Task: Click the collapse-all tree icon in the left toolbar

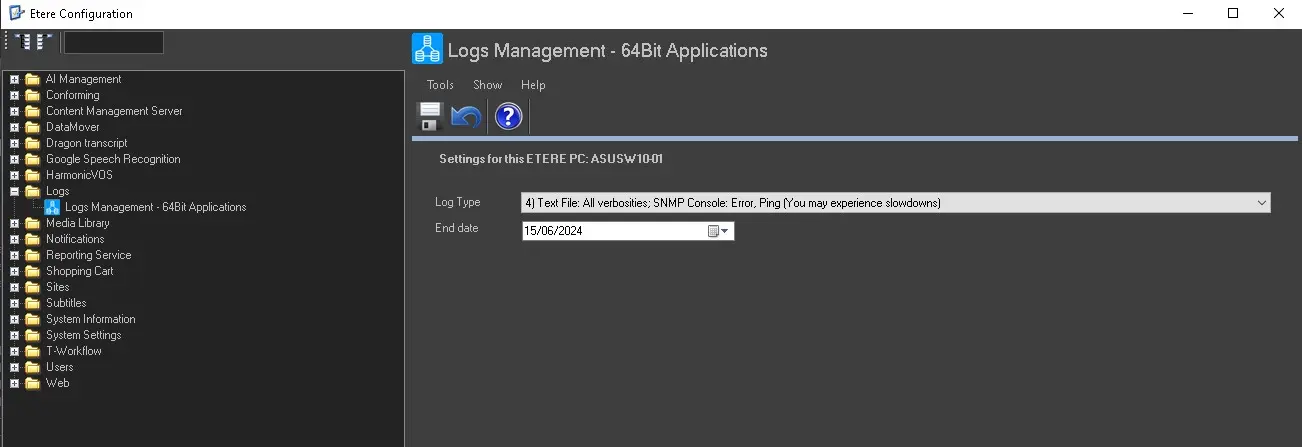Action: click(44, 42)
